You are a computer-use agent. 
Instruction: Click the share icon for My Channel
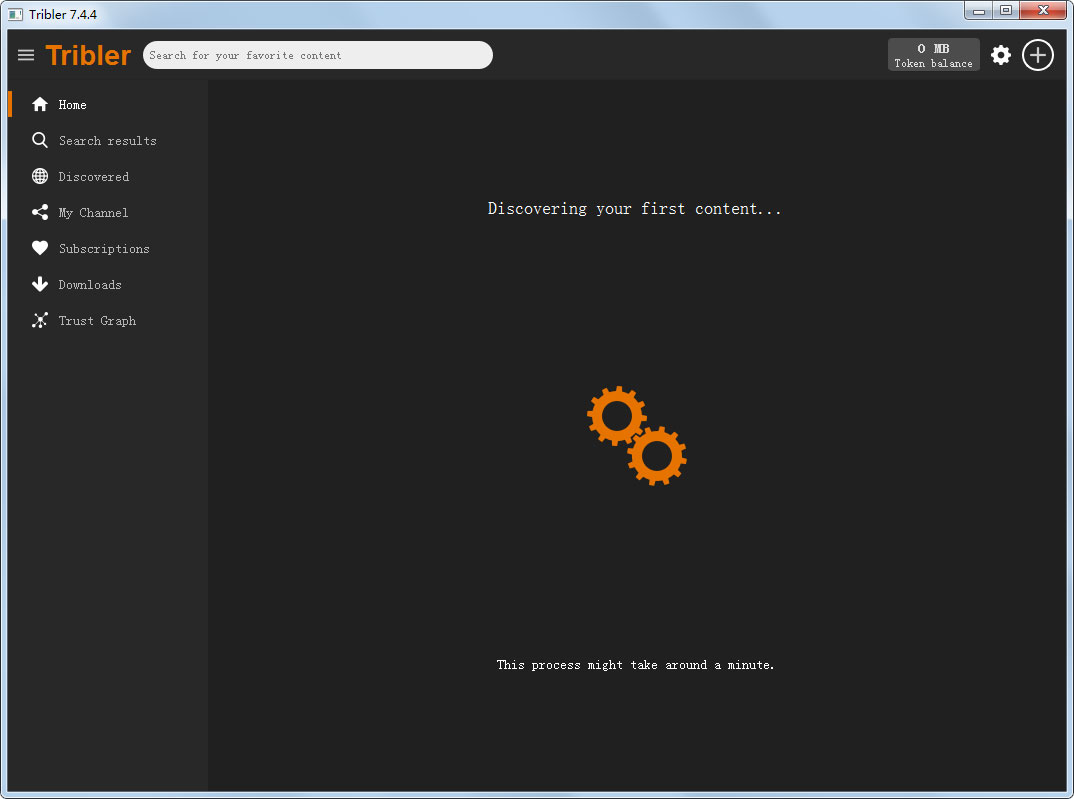40,213
